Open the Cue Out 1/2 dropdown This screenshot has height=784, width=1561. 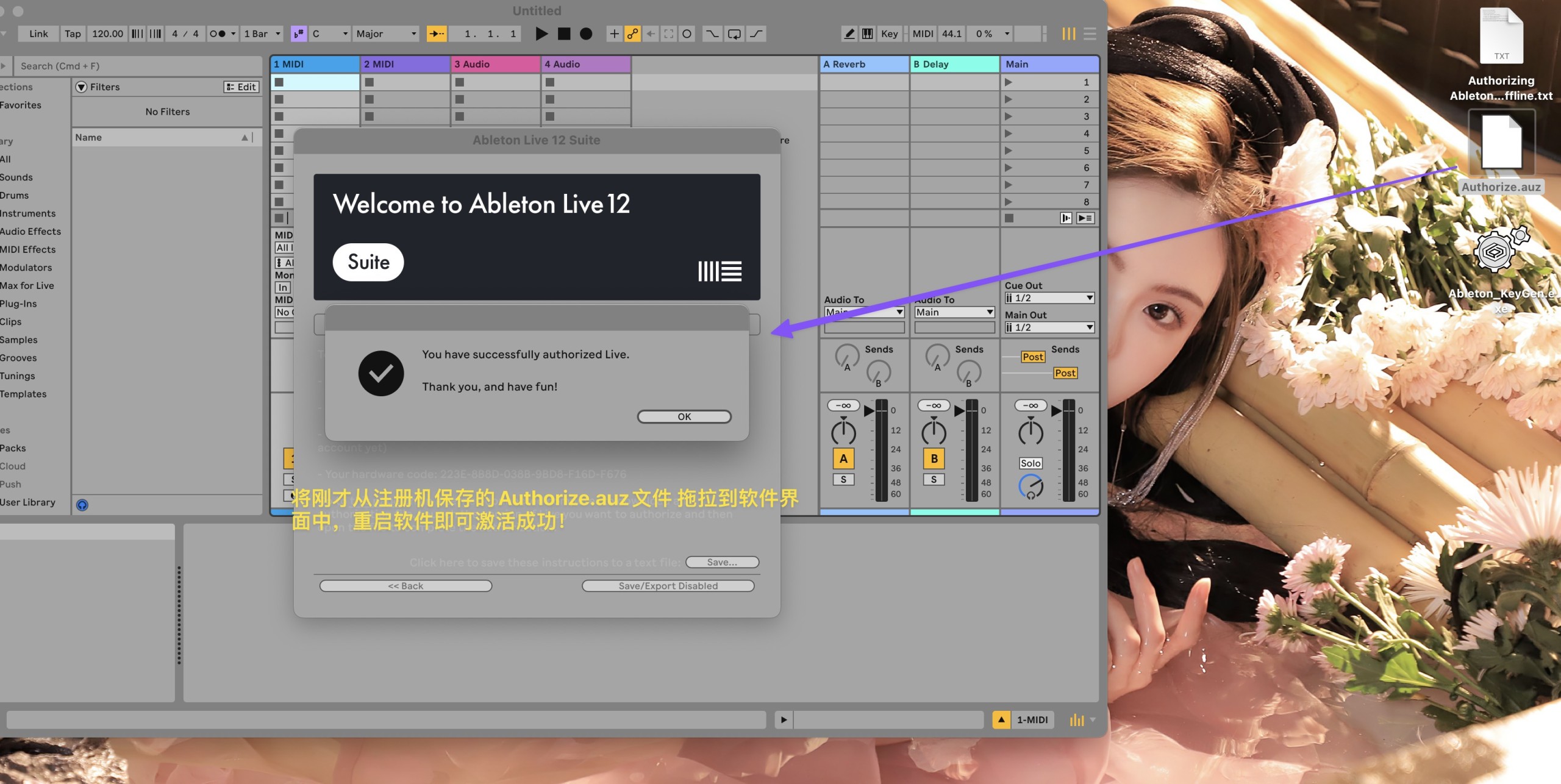click(x=1049, y=298)
